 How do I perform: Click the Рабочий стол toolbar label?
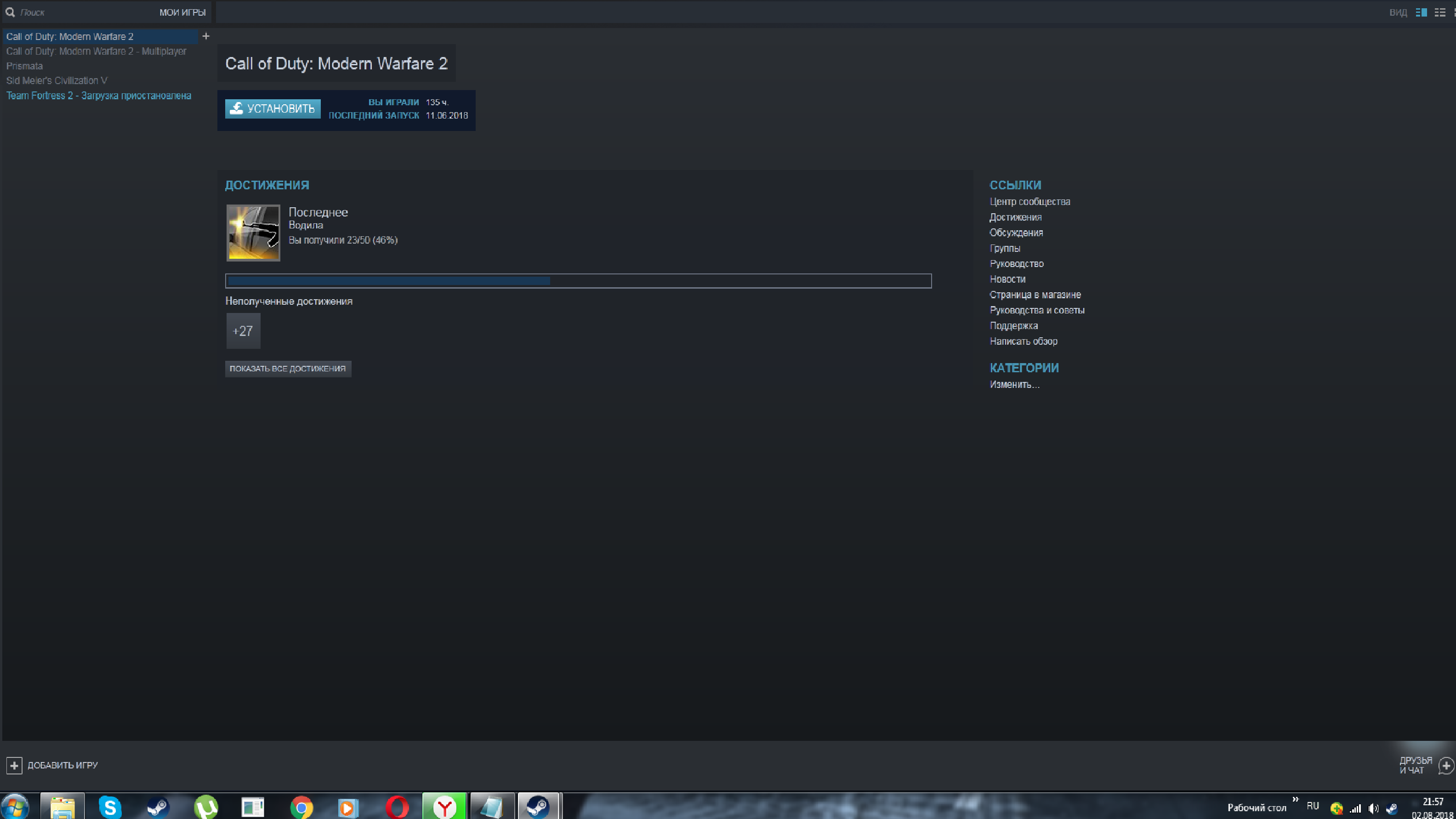1257,808
